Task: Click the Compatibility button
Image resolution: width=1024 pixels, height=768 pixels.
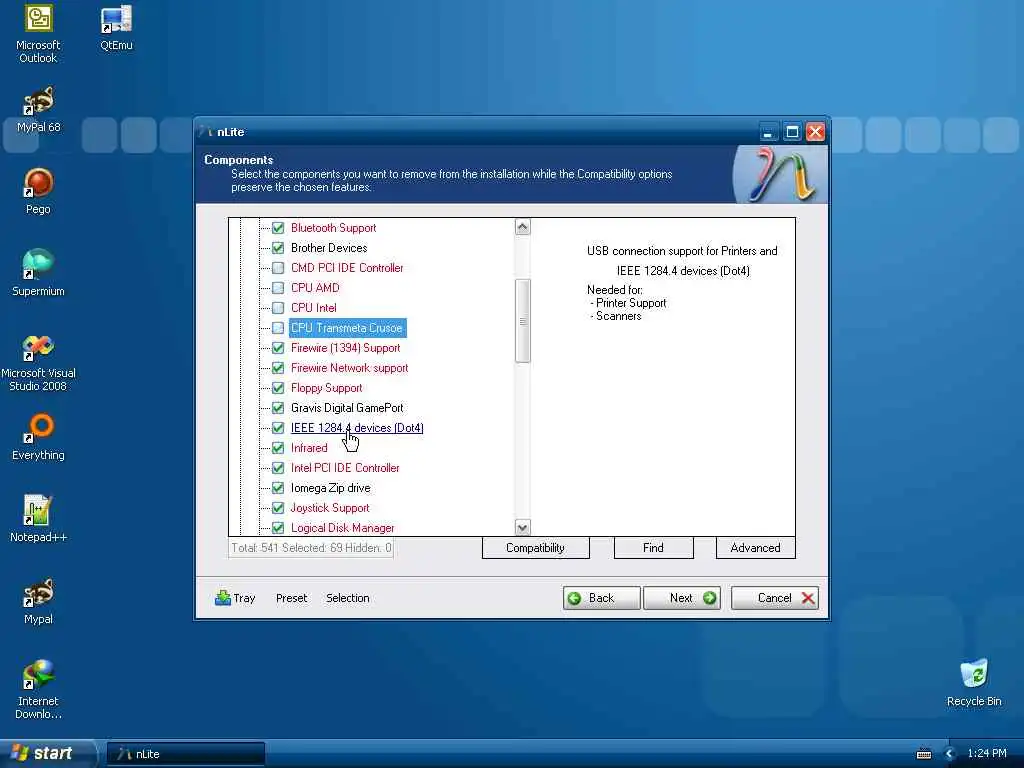Action: point(536,548)
